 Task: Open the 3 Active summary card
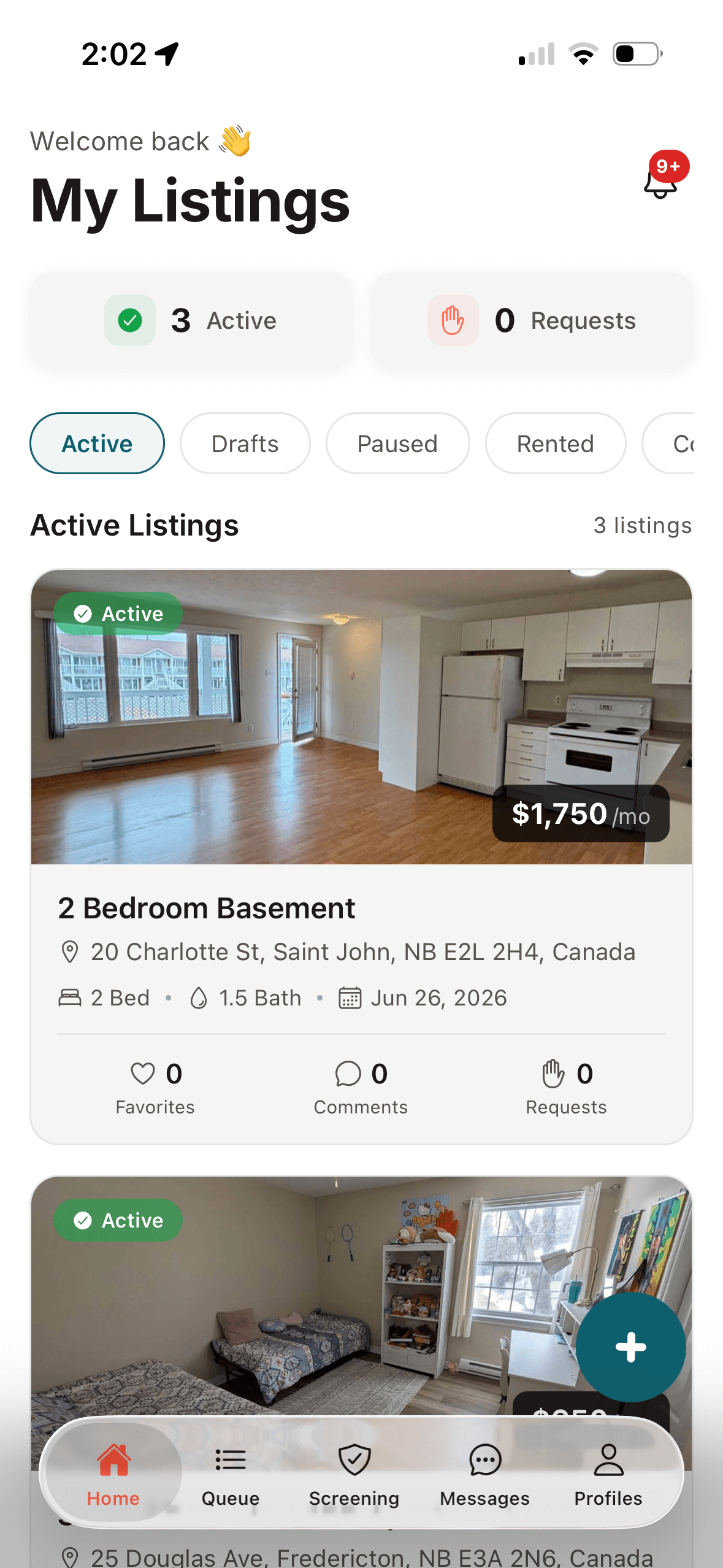pos(191,320)
